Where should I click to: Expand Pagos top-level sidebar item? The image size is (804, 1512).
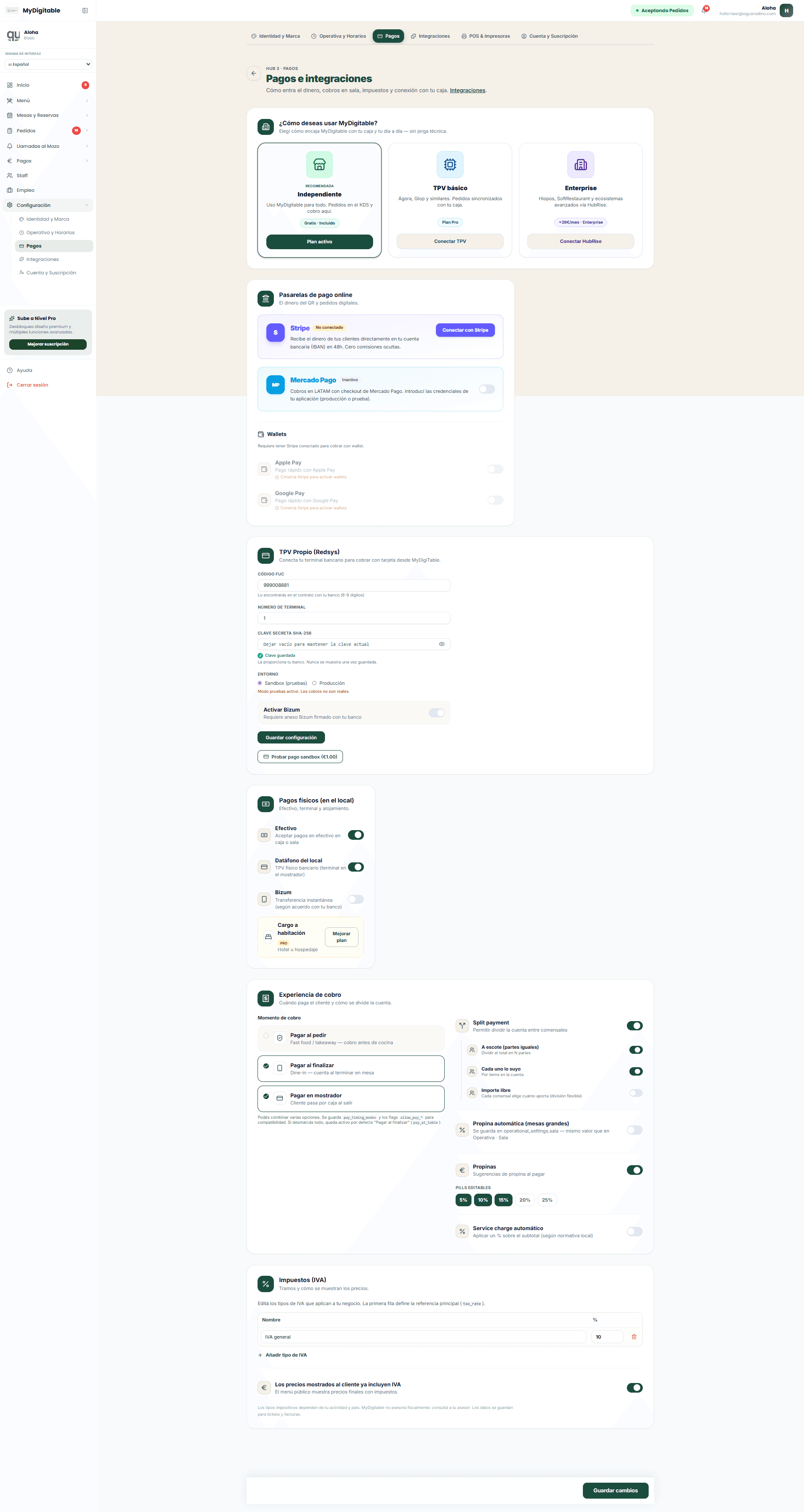pos(48,161)
